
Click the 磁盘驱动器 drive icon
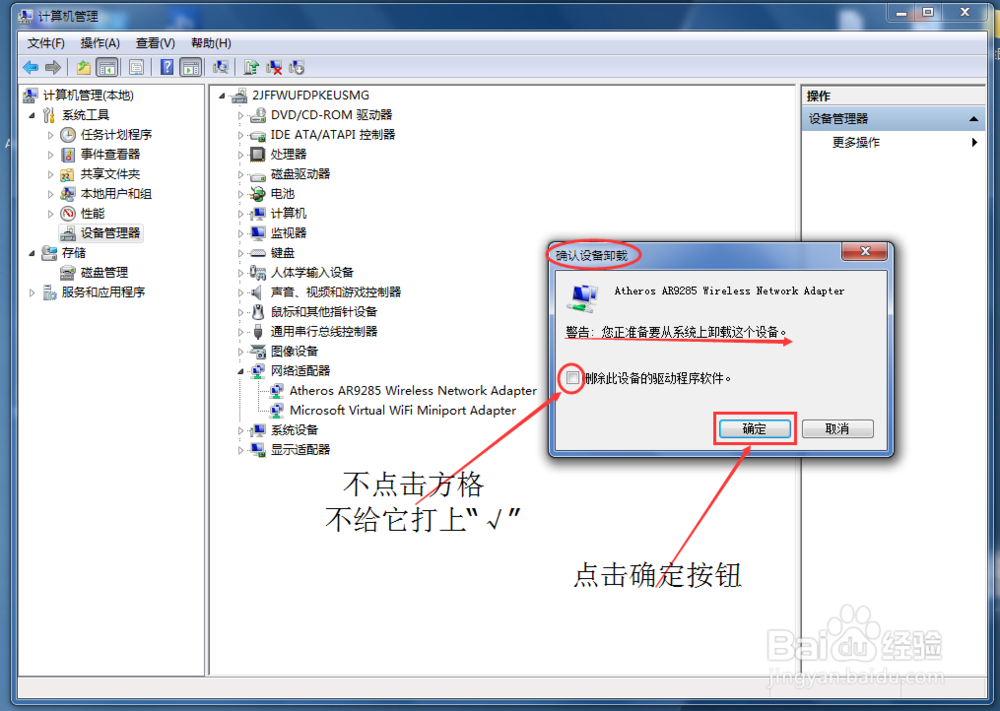258,175
